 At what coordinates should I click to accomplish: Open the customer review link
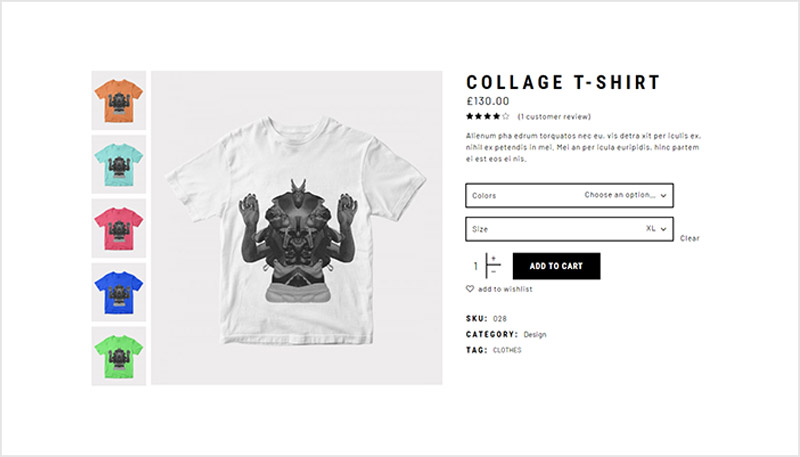[554, 116]
